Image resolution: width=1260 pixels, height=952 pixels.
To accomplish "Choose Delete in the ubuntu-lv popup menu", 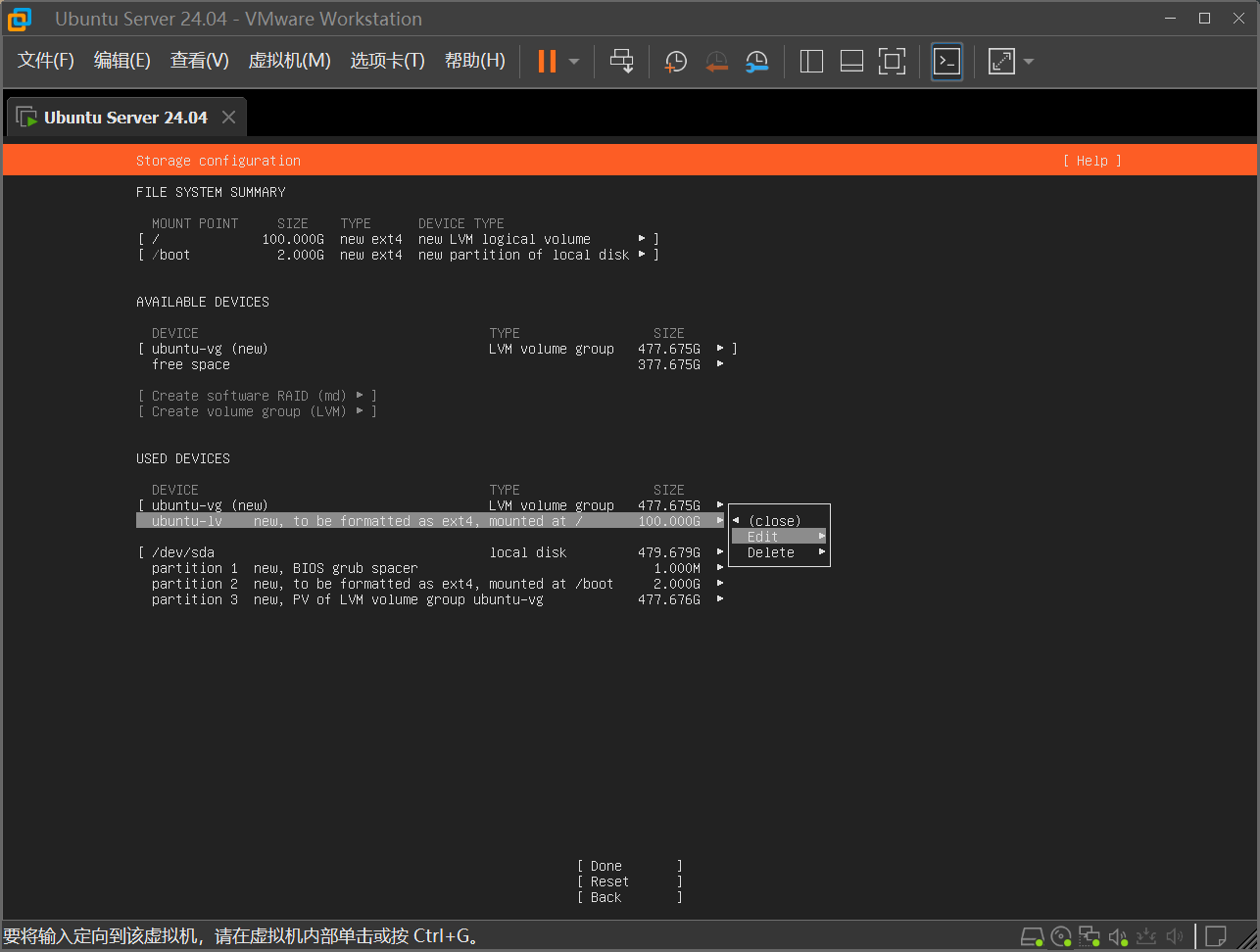I will pos(779,552).
